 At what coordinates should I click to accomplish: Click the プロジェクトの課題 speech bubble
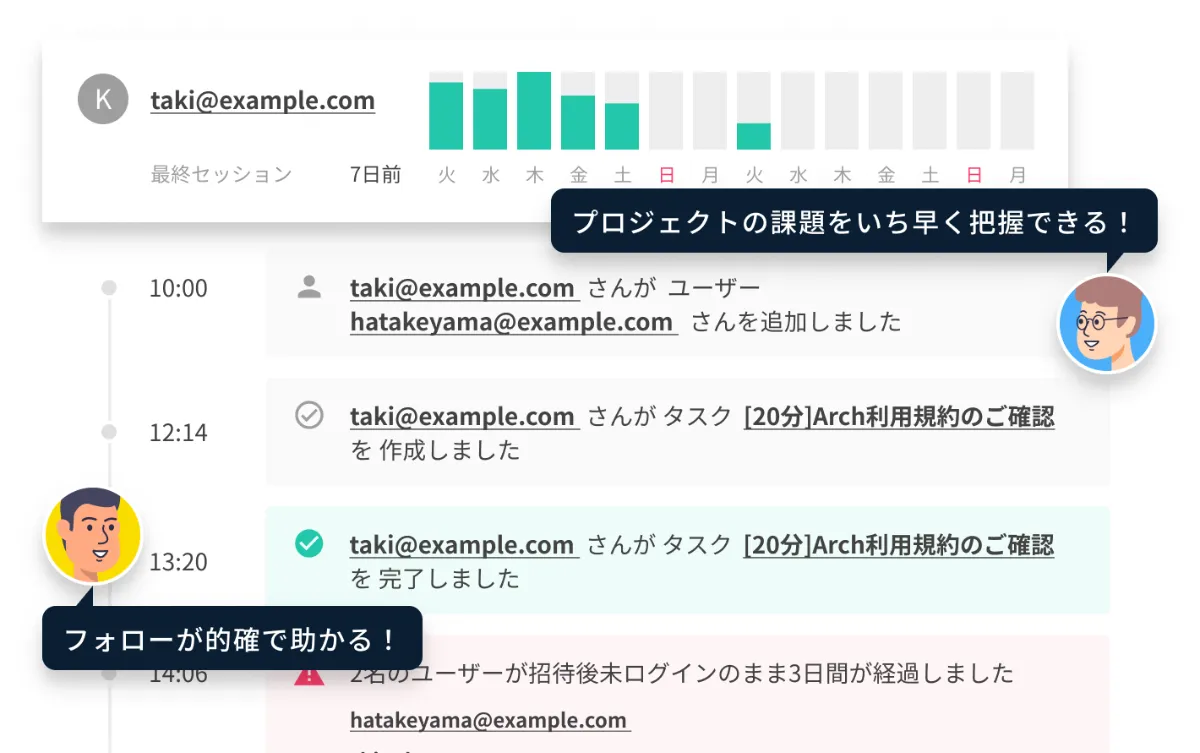click(x=853, y=221)
